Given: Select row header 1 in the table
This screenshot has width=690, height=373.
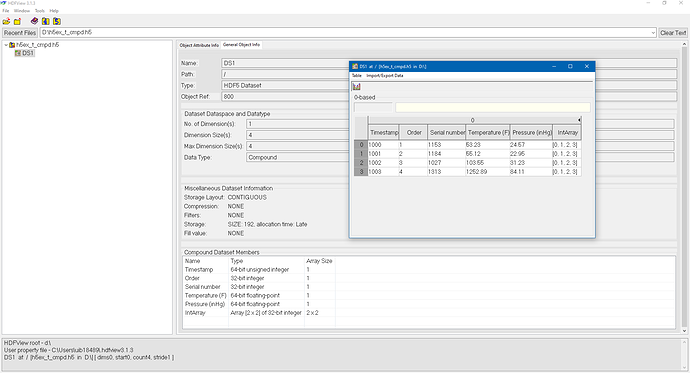Looking at the screenshot, I should pos(361,154).
